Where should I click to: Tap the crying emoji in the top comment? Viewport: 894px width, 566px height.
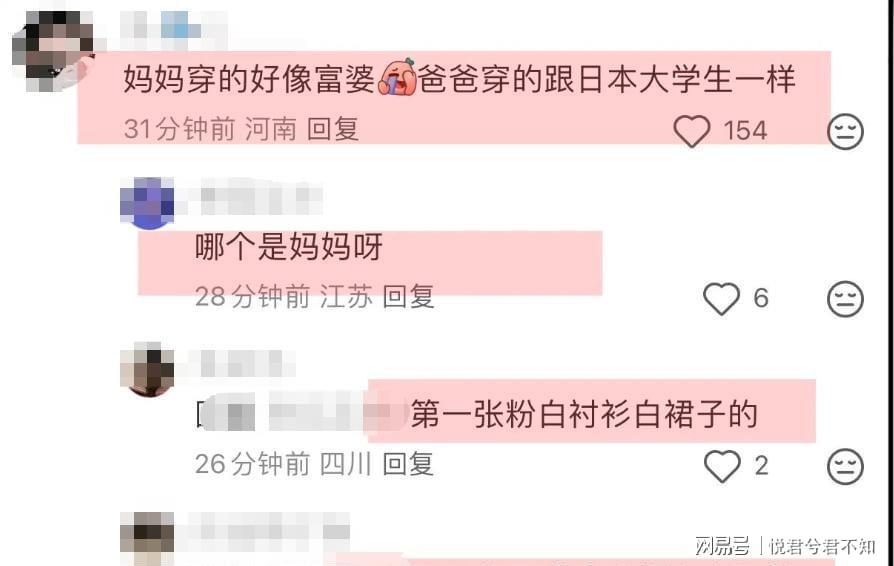coord(397,76)
